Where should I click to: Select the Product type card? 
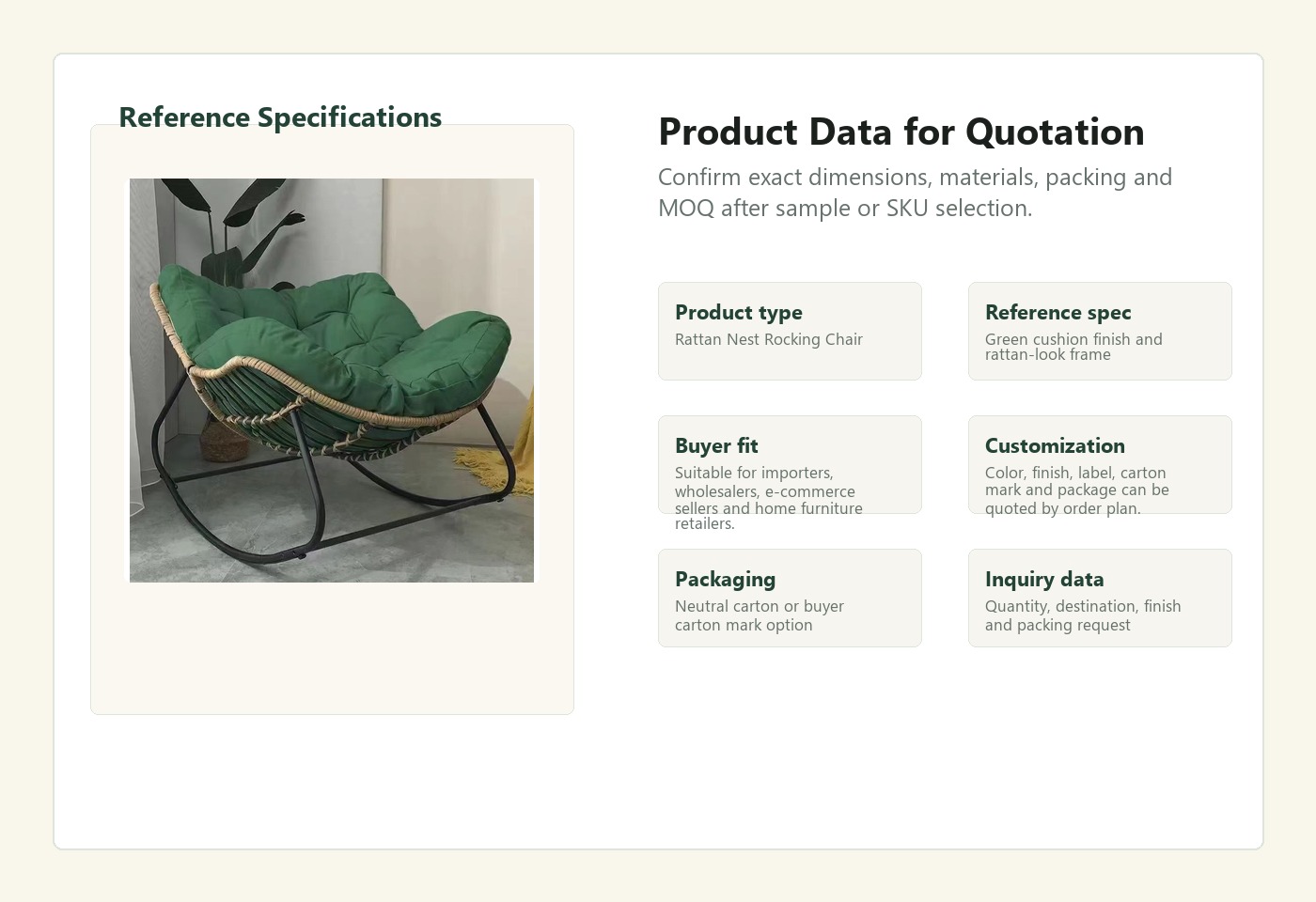790,331
